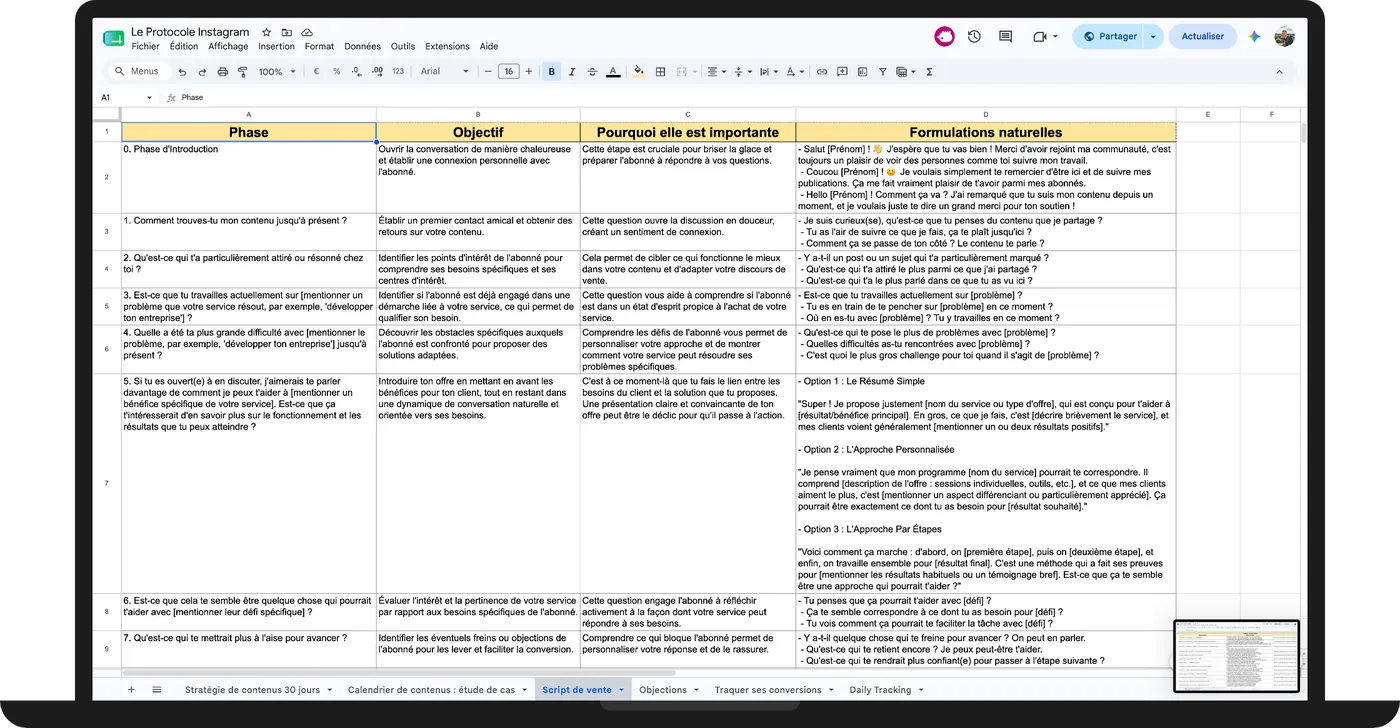Open the filter views table dropdown
The width and height of the screenshot is (1400, 728).
pyautogui.click(x=906, y=72)
